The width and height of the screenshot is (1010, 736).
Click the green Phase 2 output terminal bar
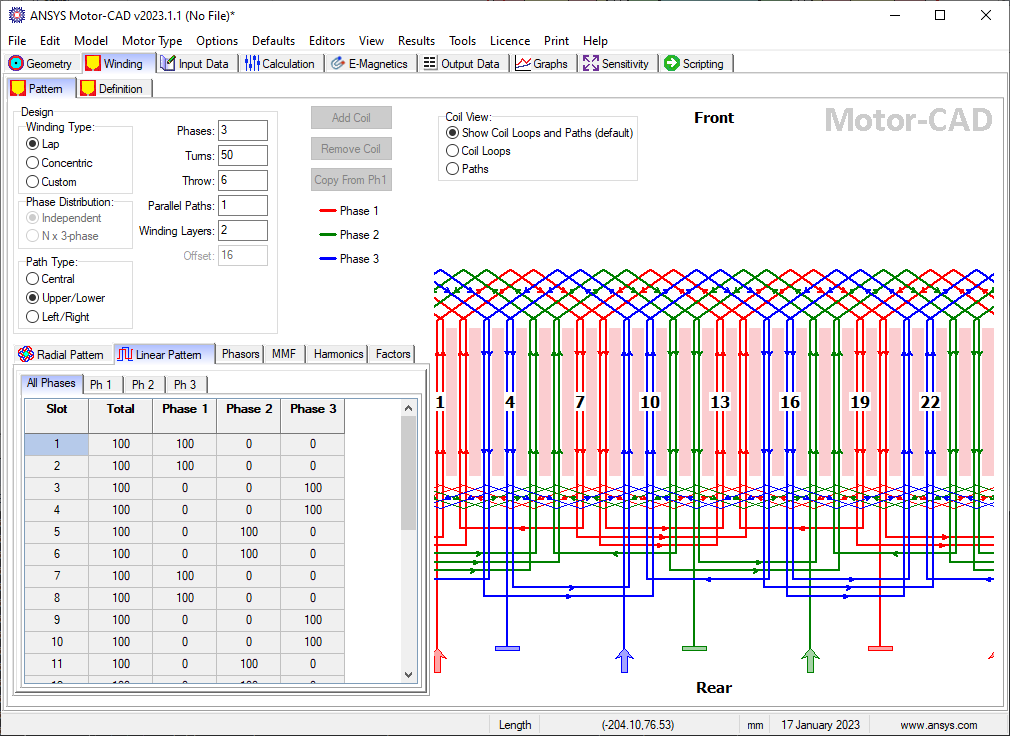[694, 648]
